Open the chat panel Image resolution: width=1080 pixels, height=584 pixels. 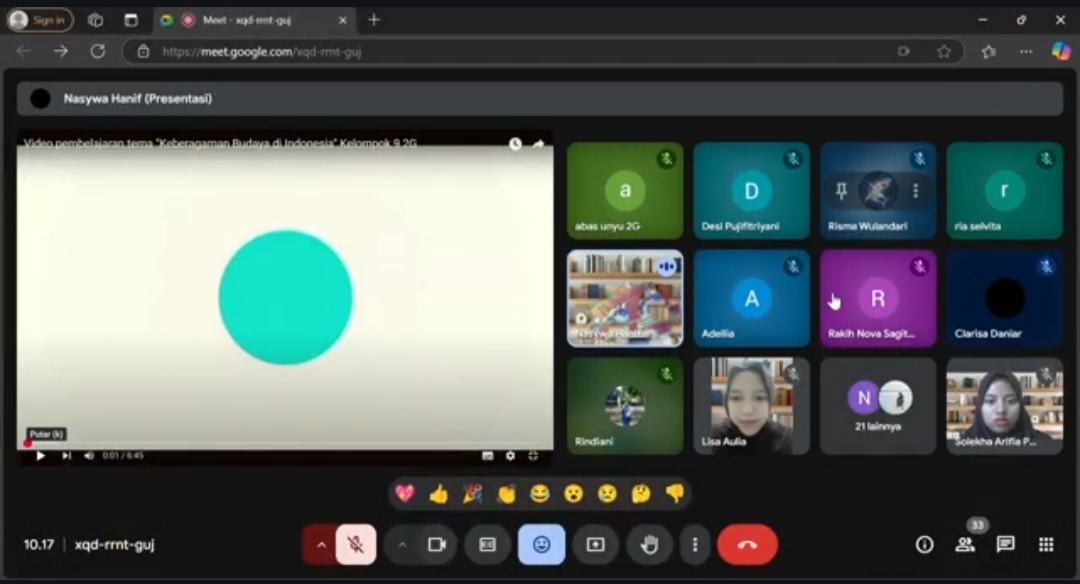pyautogui.click(x=1005, y=544)
